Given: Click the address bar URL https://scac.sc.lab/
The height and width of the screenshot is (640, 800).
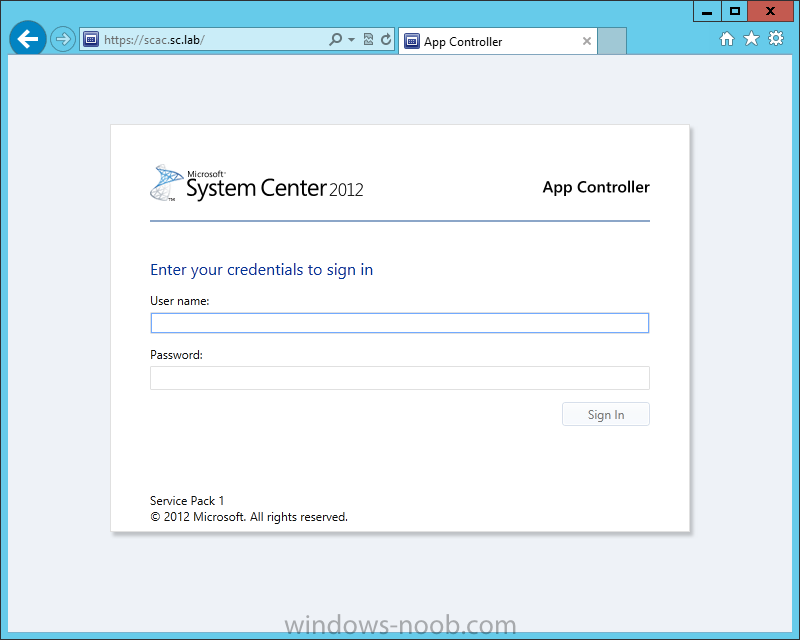Looking at the screenshot, I should 154,40.
